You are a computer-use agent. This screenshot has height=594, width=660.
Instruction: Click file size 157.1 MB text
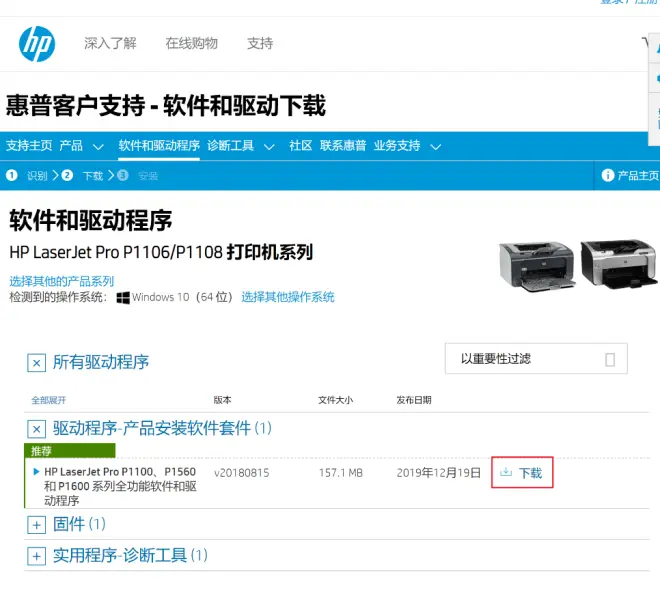(341, 473)
